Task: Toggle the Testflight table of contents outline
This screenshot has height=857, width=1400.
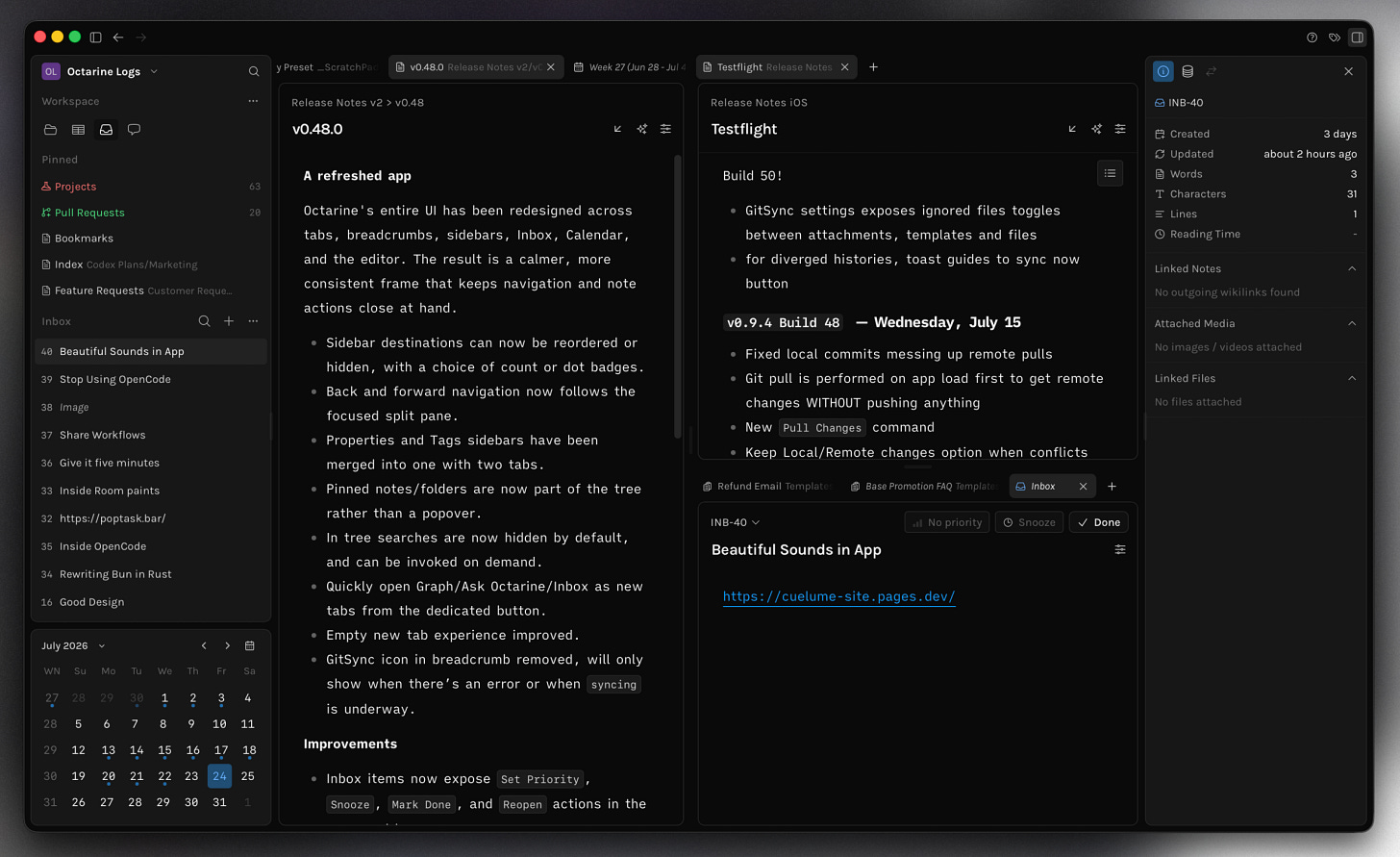Action: (1110, 173)
